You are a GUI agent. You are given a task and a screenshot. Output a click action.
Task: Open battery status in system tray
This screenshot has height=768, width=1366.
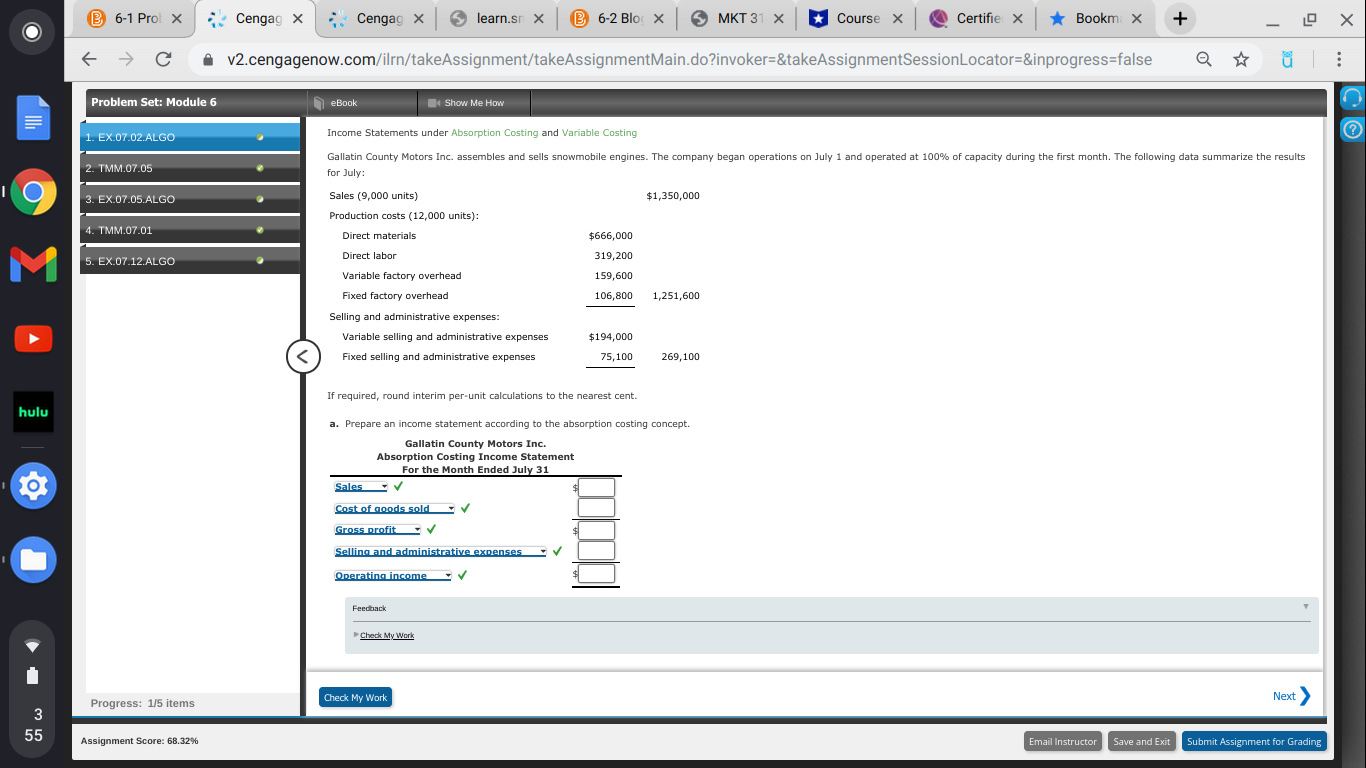click(x=33, y=675)
